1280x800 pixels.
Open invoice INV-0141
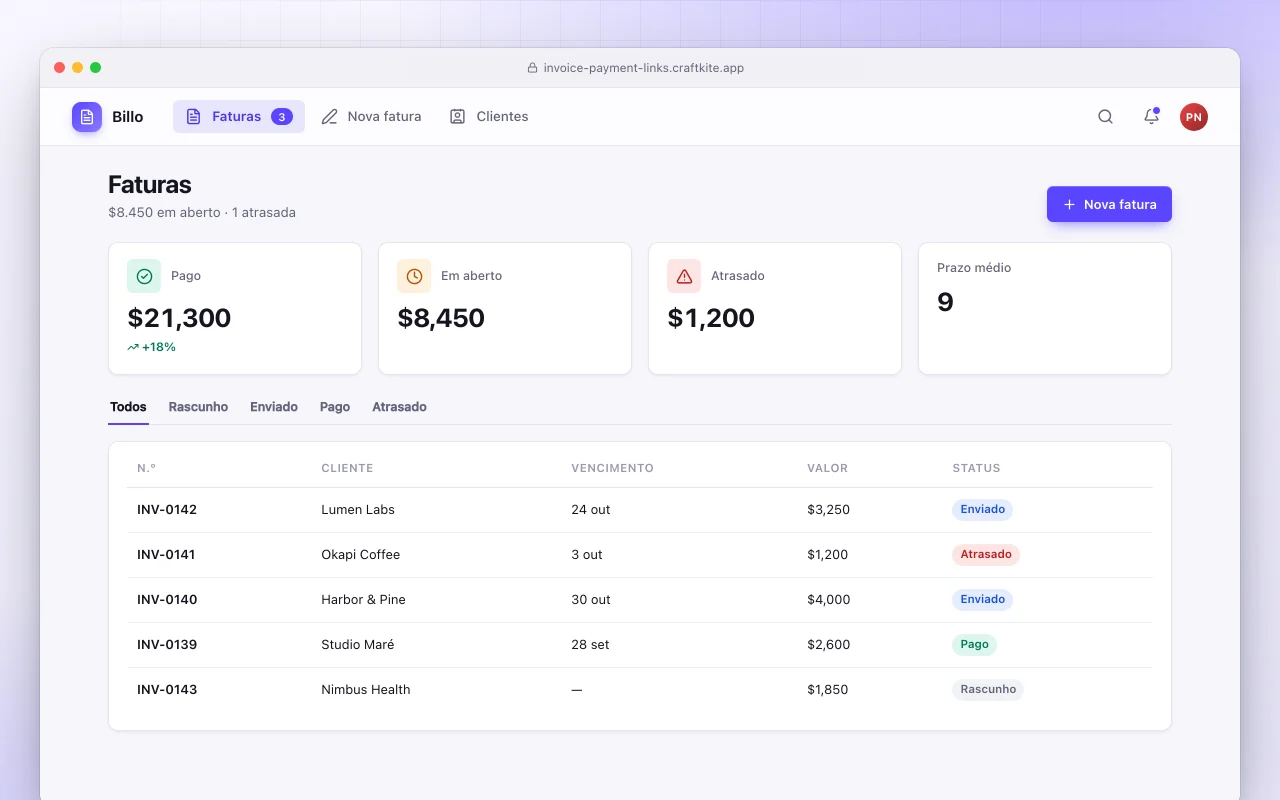166,555
